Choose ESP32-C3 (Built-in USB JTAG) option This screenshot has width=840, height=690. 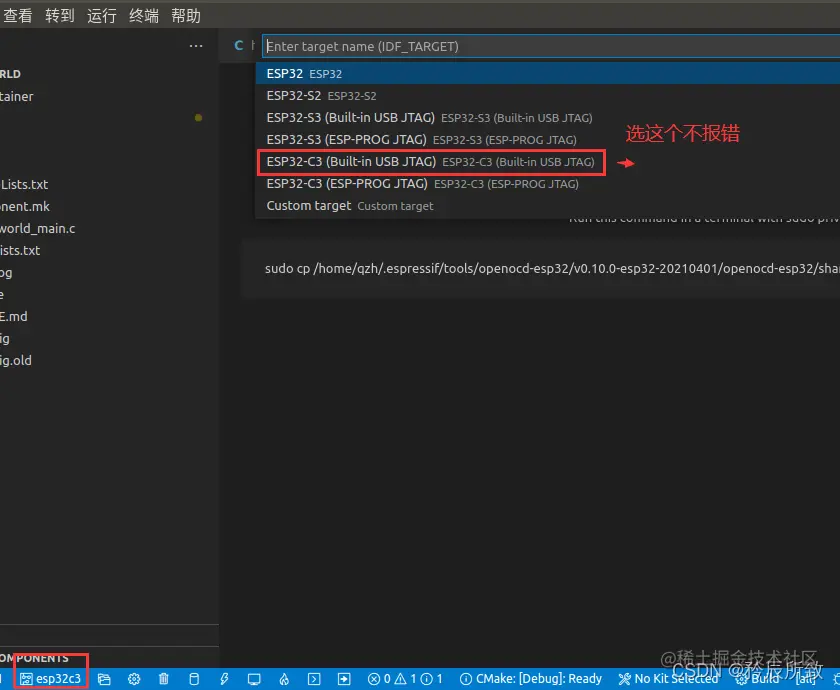(x=548, y=162)
